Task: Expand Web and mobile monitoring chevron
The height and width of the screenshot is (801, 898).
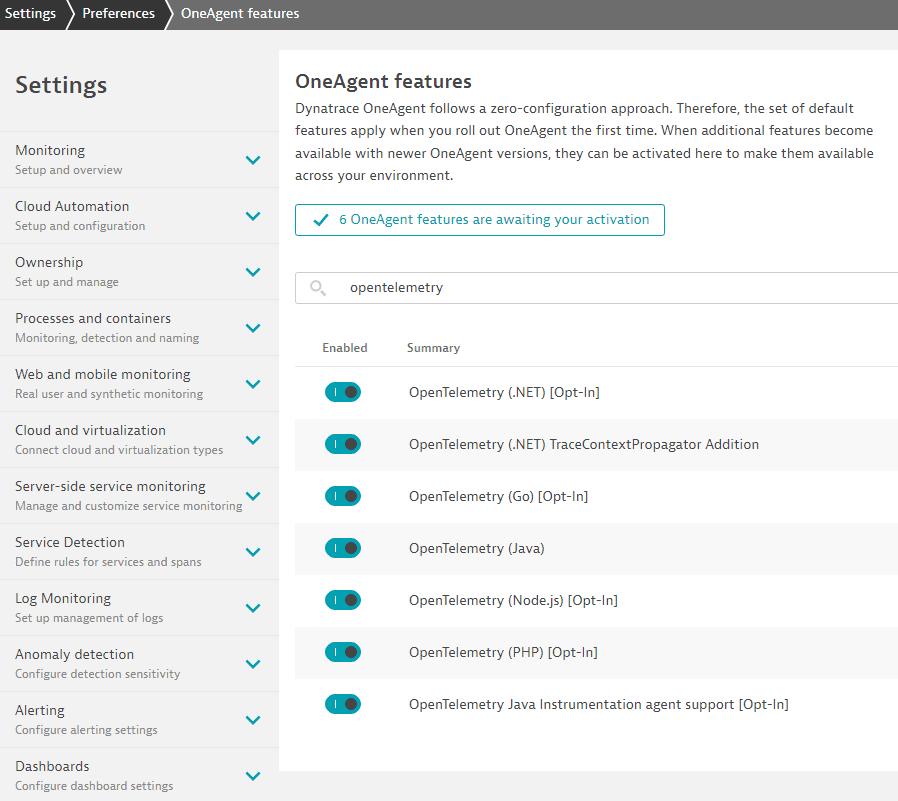Action: [x=253, y=384]
